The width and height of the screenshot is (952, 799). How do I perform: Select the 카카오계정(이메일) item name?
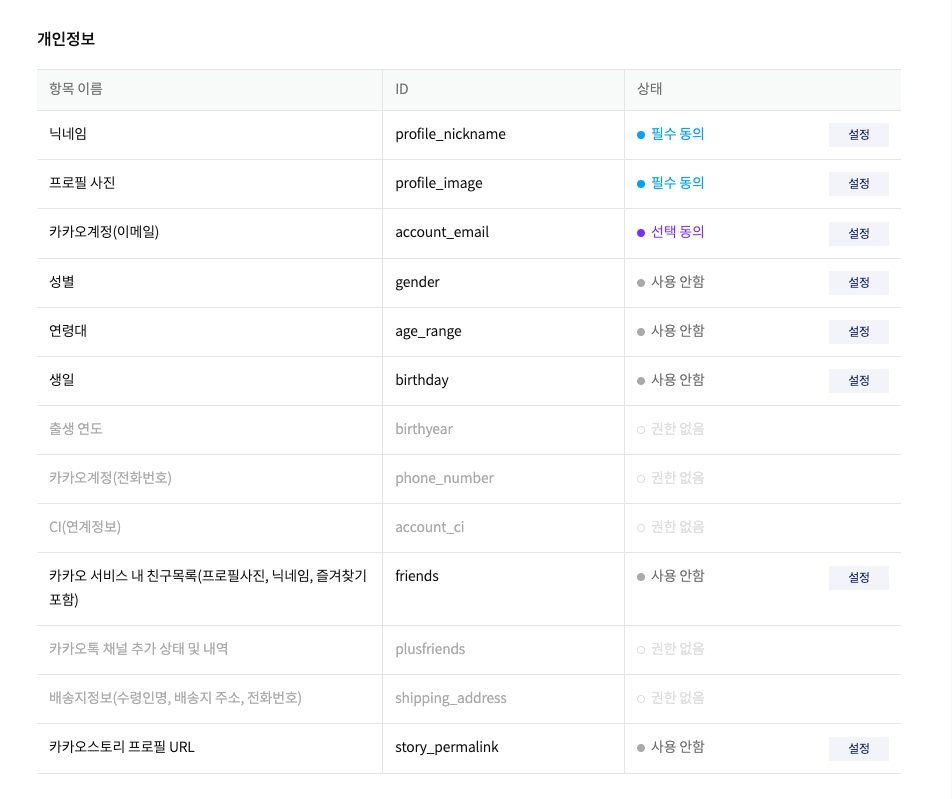coord(104,232)
